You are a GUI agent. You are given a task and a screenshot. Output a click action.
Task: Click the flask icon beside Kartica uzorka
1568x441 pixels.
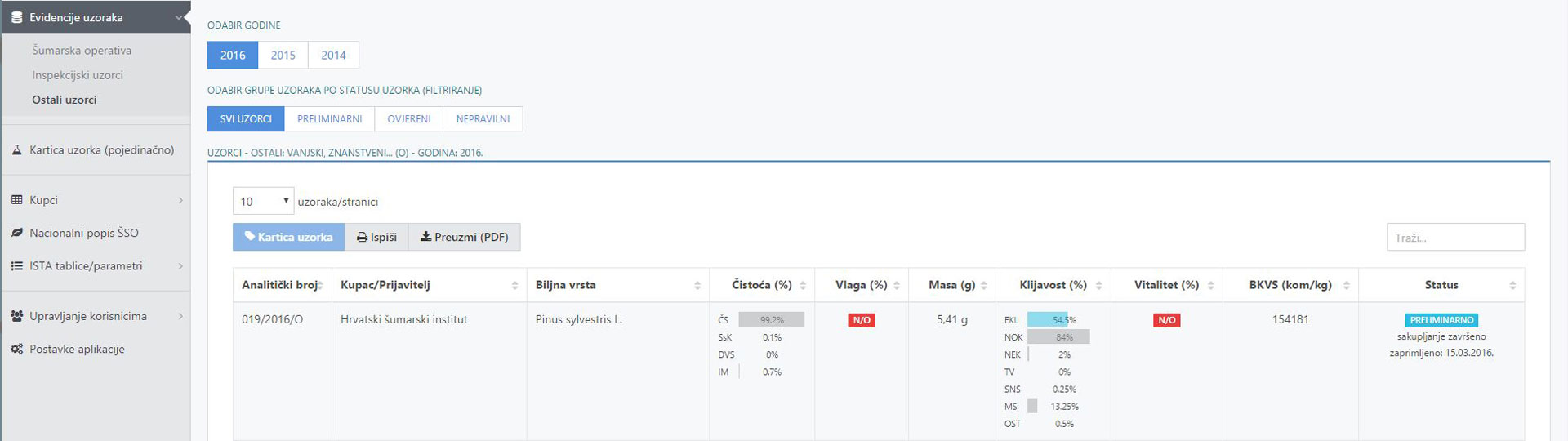[x=16, y=150]
